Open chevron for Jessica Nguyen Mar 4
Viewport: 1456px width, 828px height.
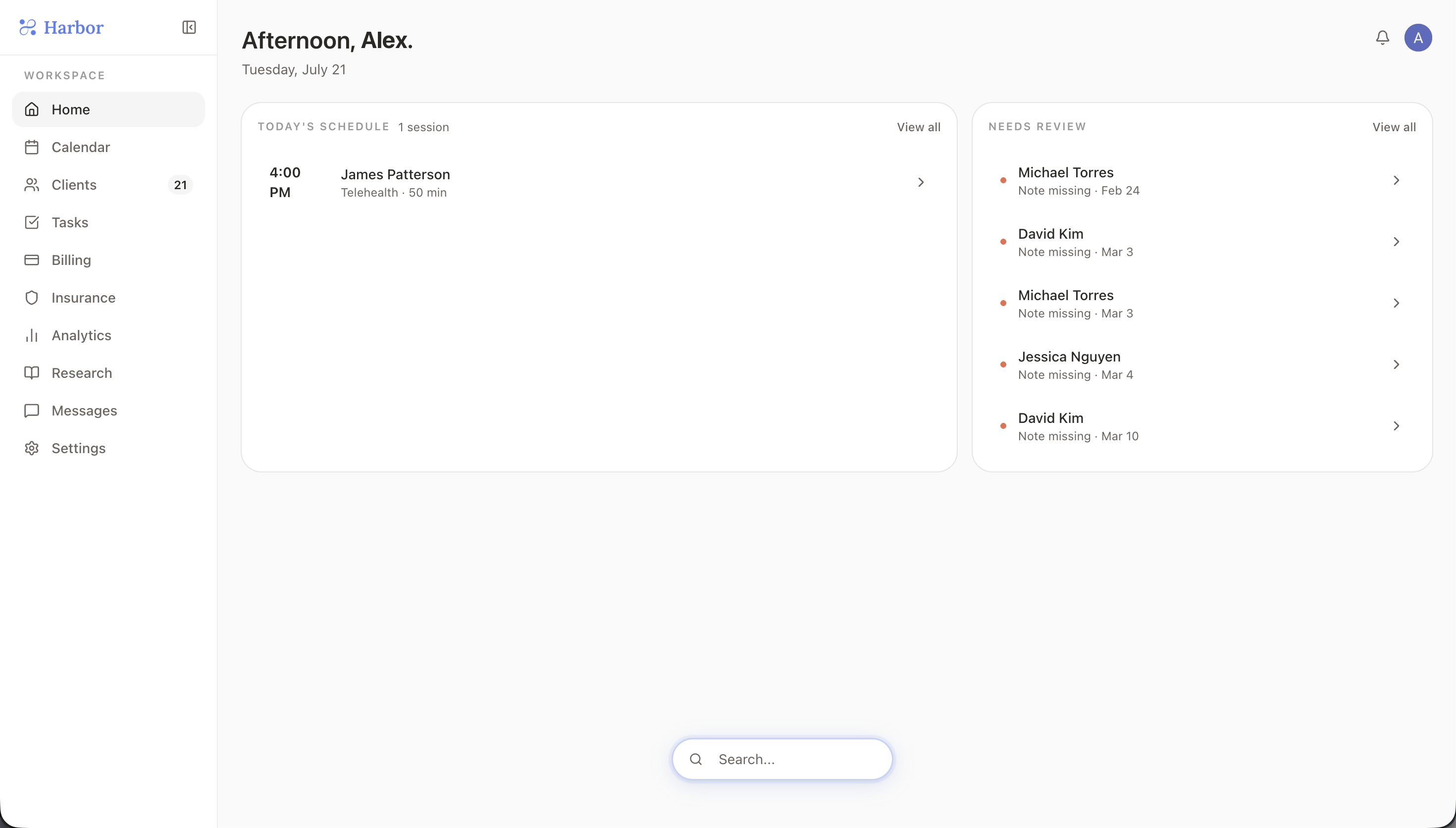pos(1396,364)
